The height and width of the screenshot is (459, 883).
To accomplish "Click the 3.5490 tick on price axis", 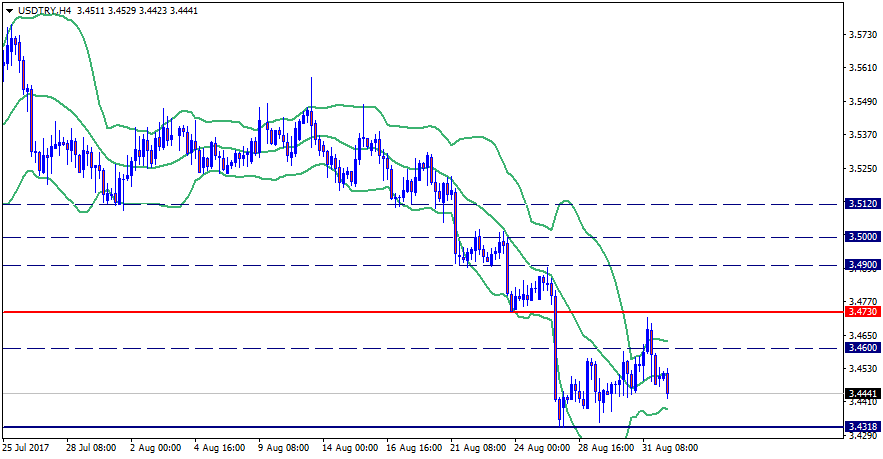I will click(x=861, y=101).
